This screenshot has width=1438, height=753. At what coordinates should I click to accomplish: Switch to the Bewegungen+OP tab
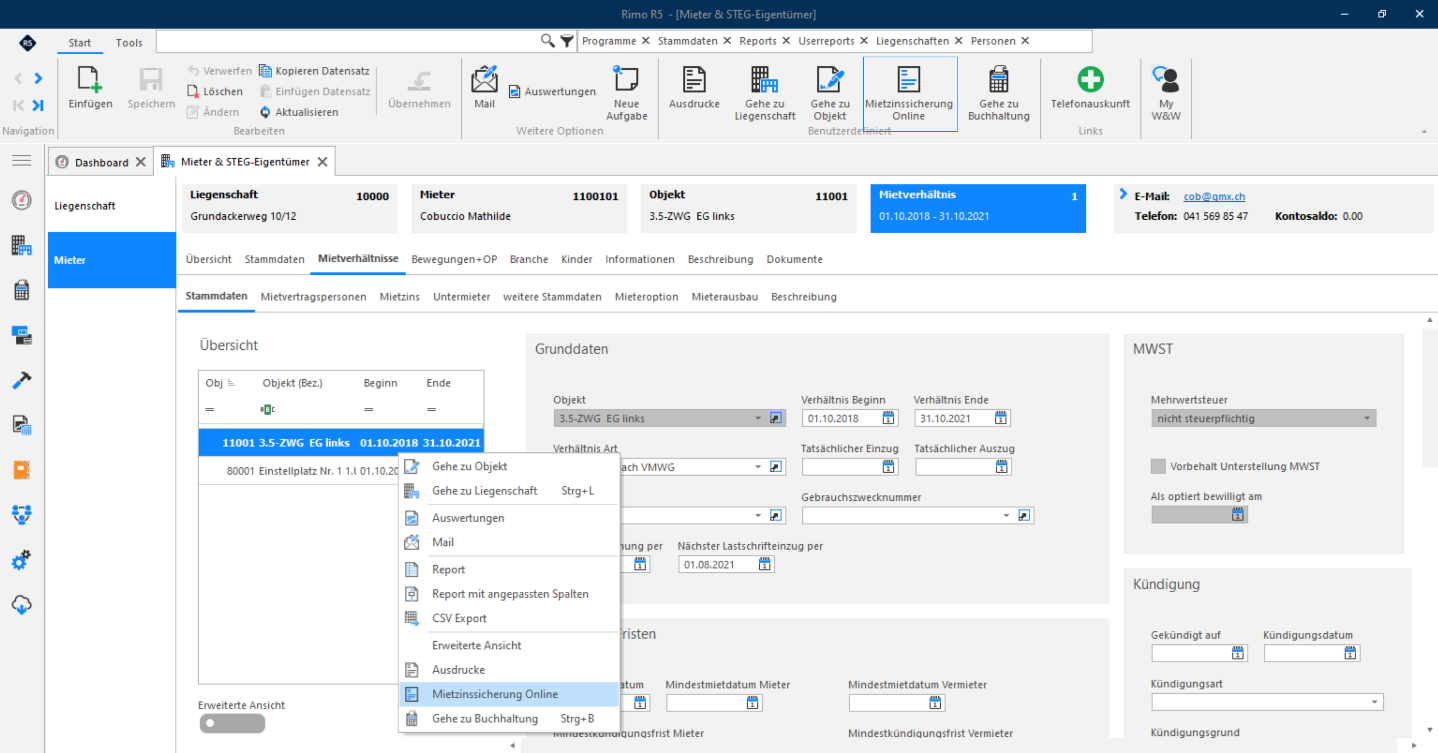coord(453,259)
